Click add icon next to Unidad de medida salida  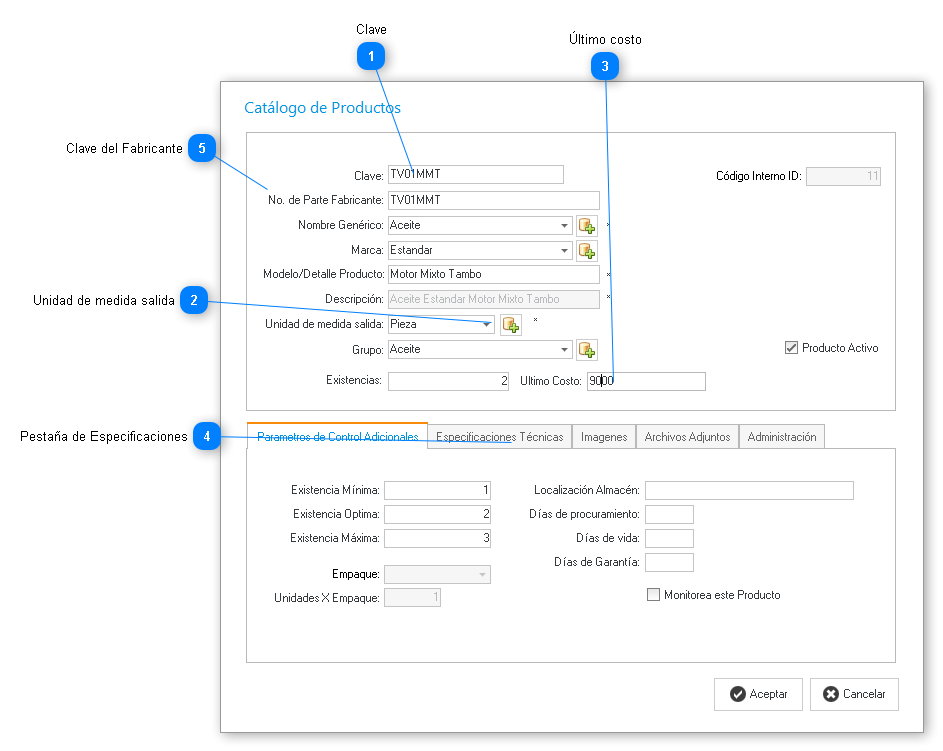tap(511, 325)
